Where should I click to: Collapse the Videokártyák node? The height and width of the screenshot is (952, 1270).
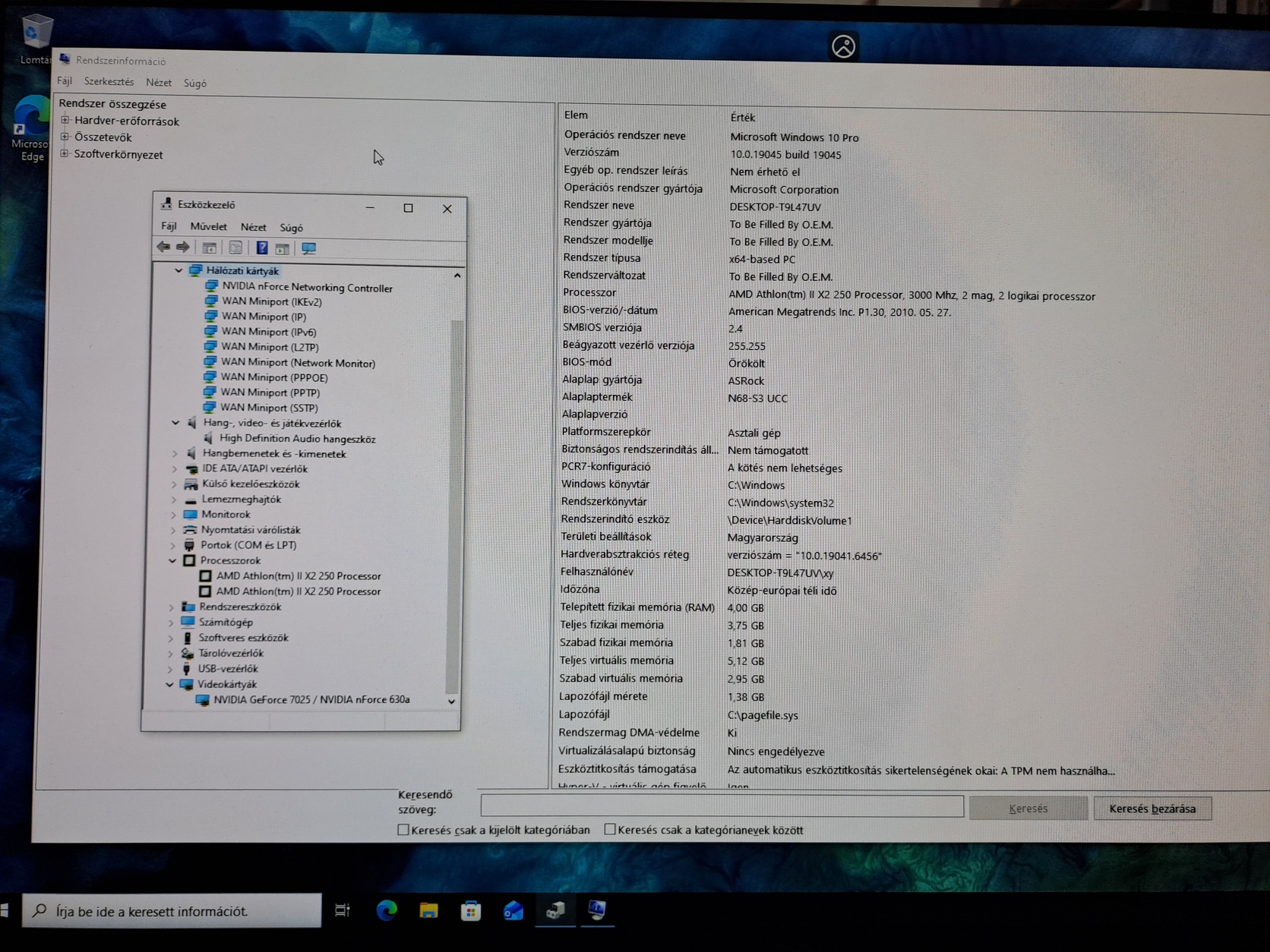tap(170, 684)
